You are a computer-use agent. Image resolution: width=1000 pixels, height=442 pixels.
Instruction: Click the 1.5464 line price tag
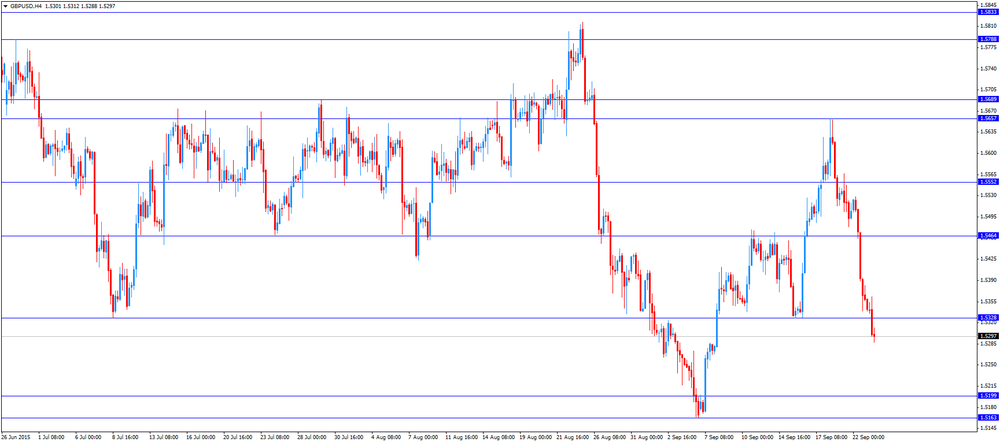click(987, 235)
